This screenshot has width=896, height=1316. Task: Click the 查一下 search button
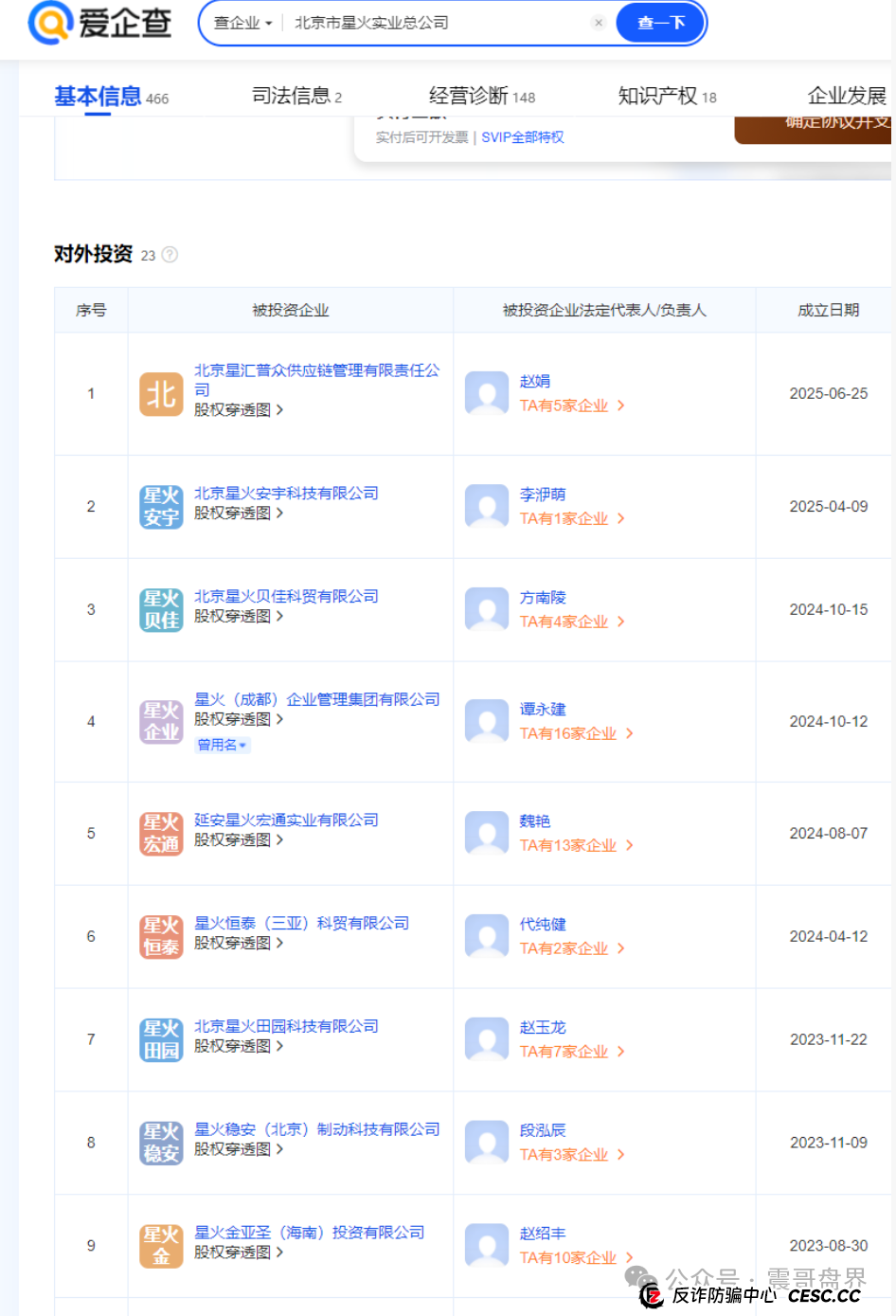(659, 23)
